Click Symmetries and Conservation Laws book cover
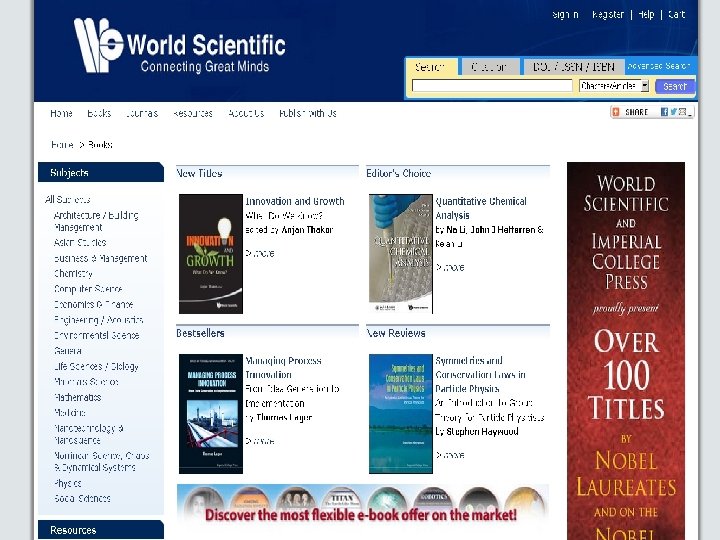This screenshot has width=720, height=540. tap(401, 414)
